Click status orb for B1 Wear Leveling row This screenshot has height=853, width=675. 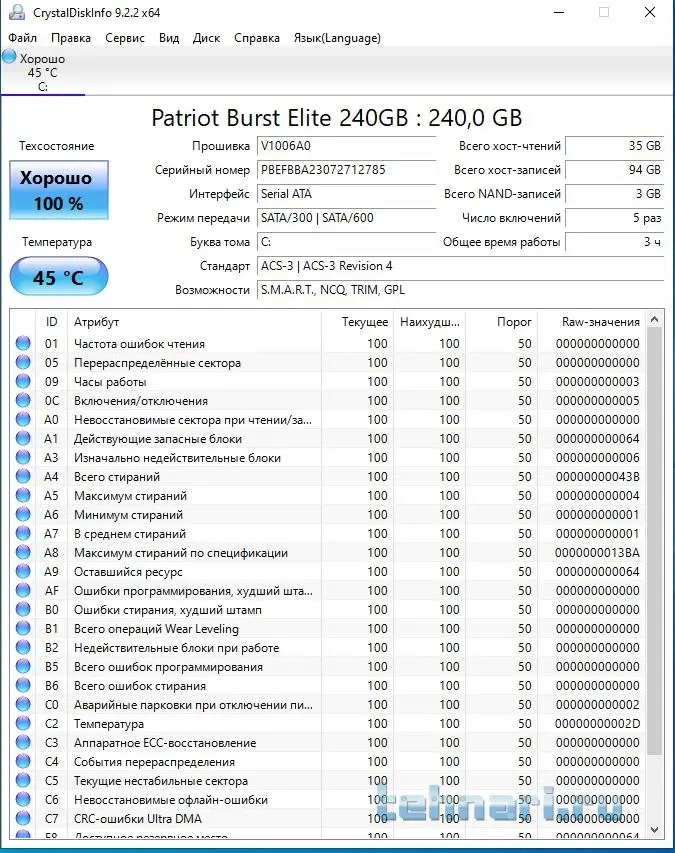click(23, 628)
